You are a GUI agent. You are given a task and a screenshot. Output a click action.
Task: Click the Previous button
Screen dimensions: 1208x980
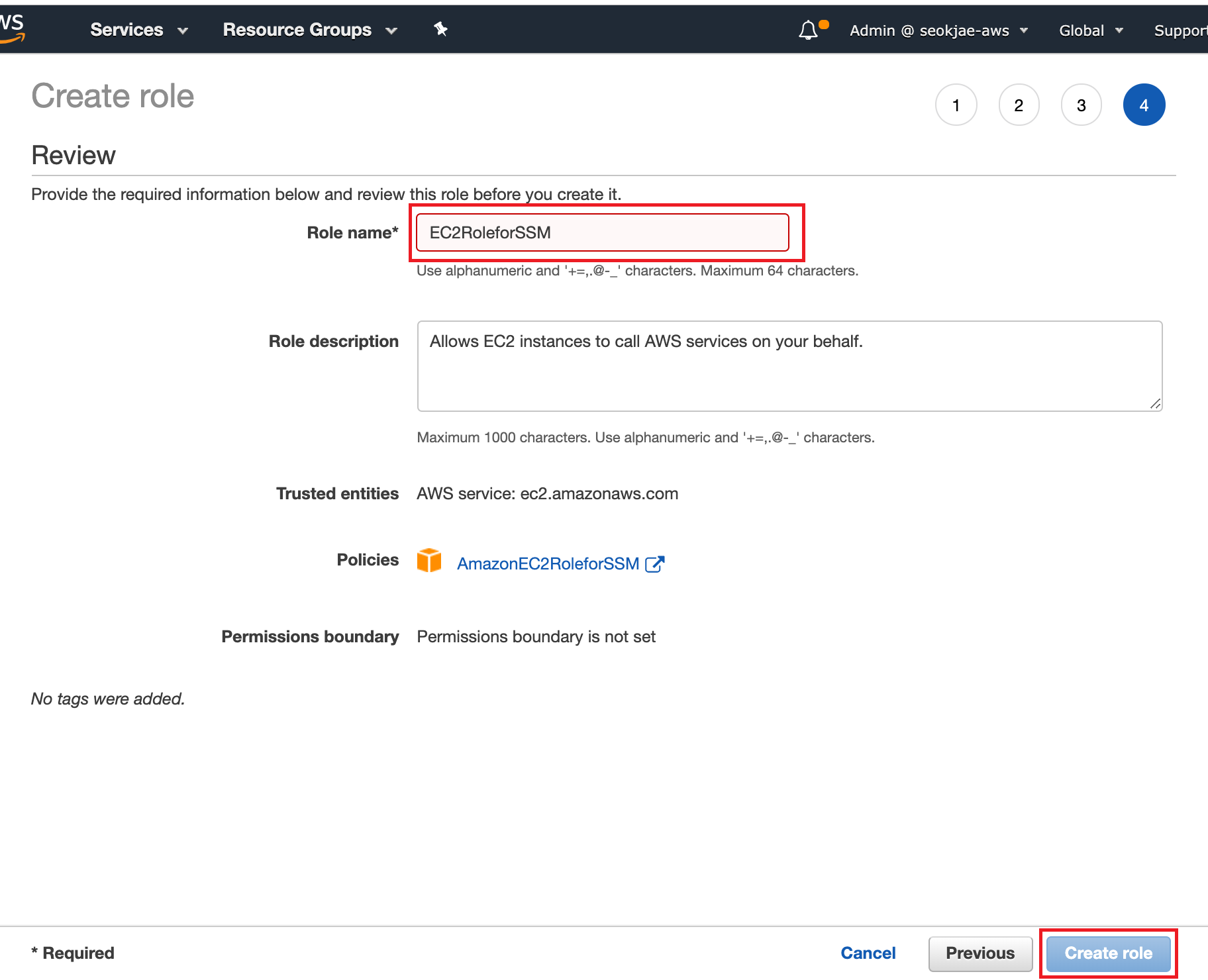[x=980, y=953]
